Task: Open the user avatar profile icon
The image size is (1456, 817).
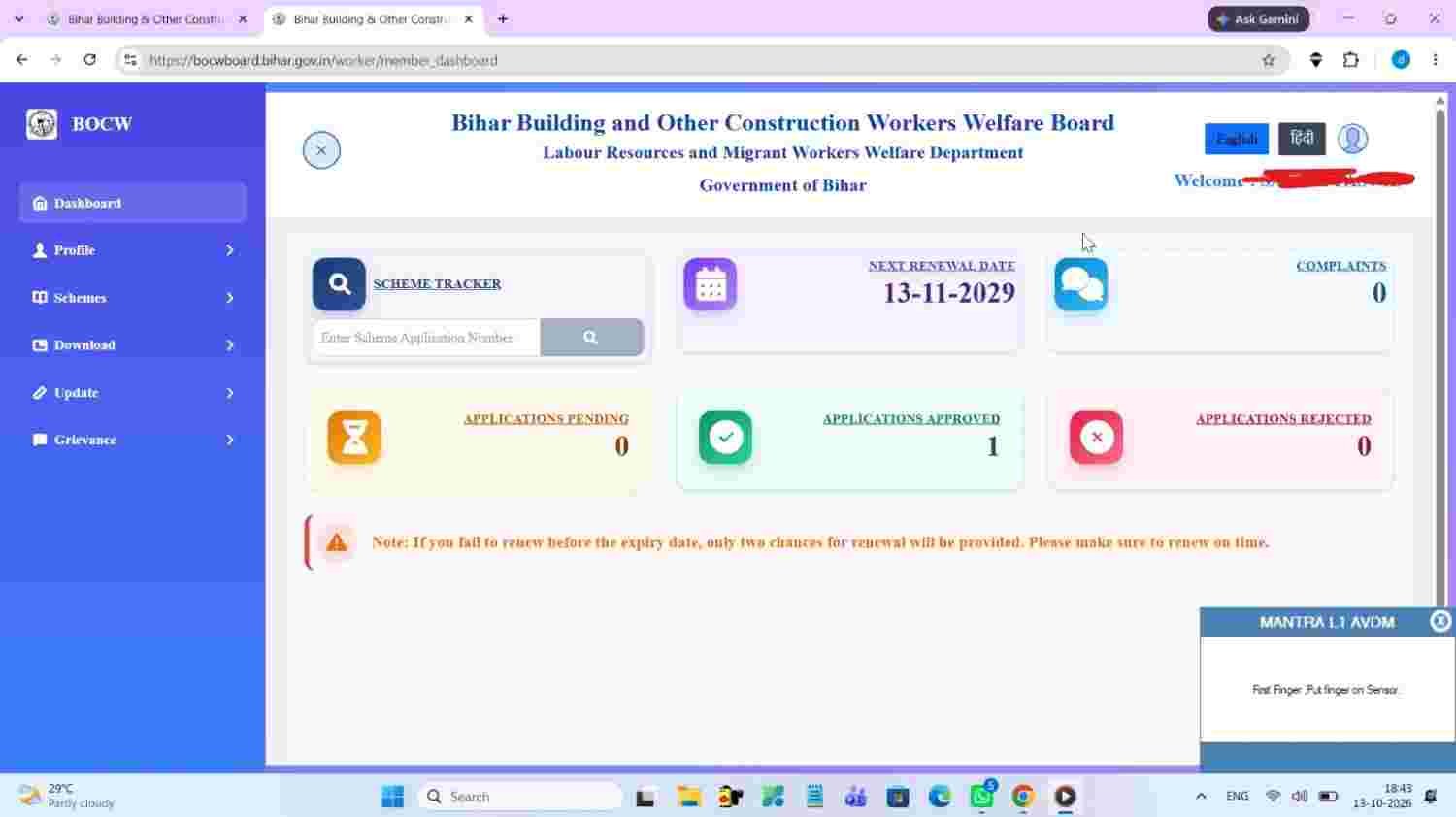Action: (x=1353, y=139)
